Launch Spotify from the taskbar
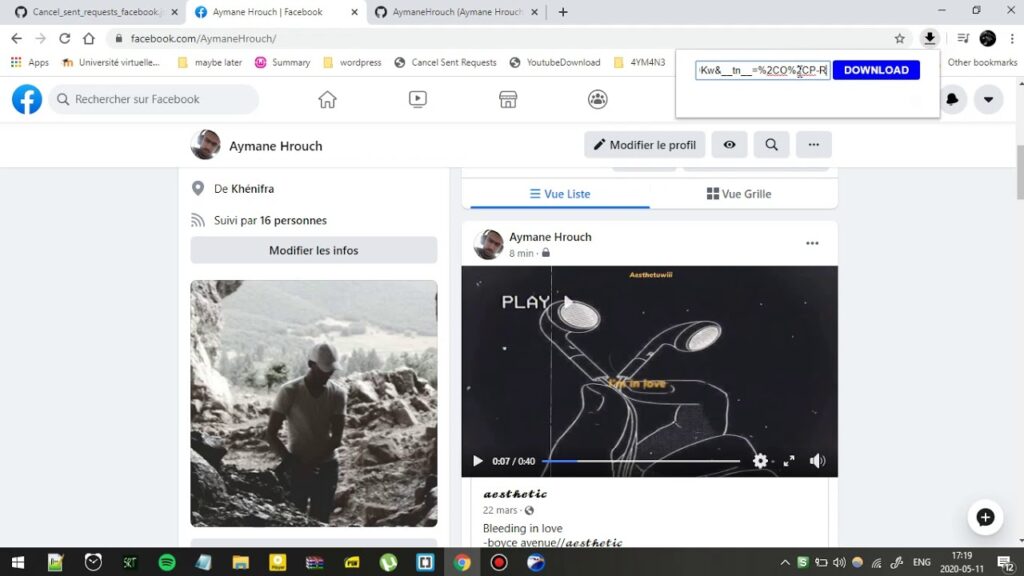 tap(167, 562)
